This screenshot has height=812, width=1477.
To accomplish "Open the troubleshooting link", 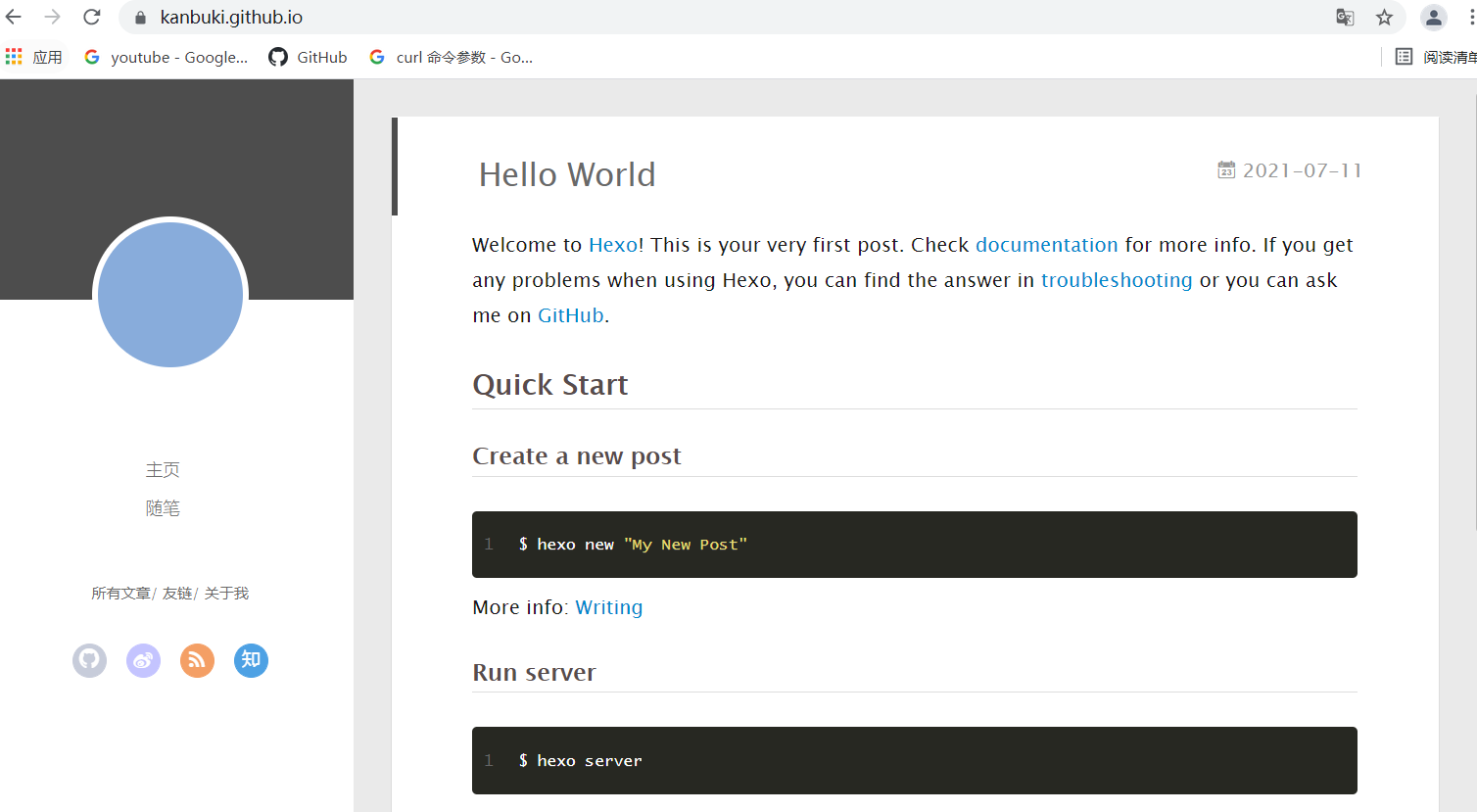I will point(1117,280).
